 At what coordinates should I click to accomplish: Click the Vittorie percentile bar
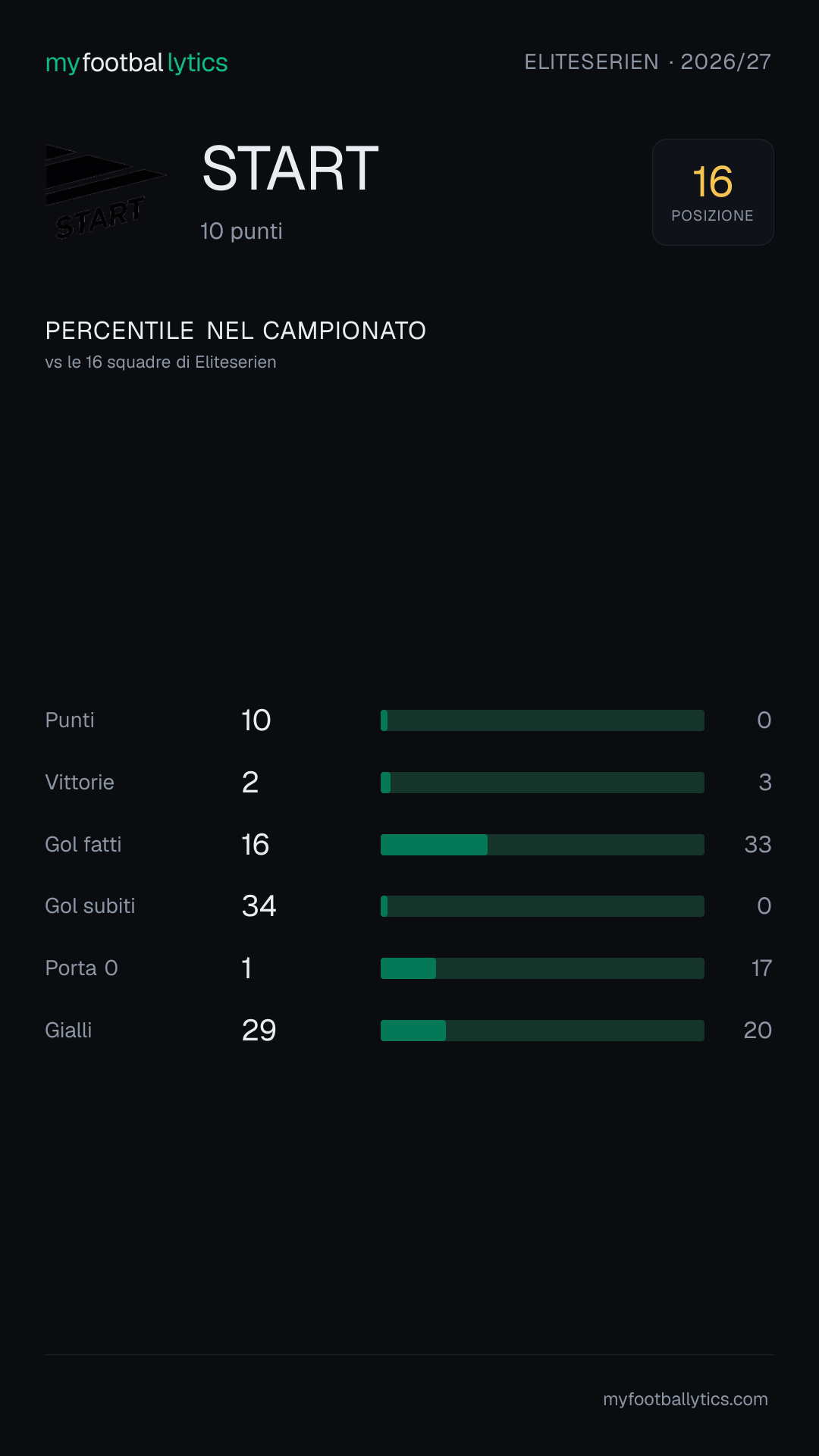pyautogui.click(x=542, y=783)
